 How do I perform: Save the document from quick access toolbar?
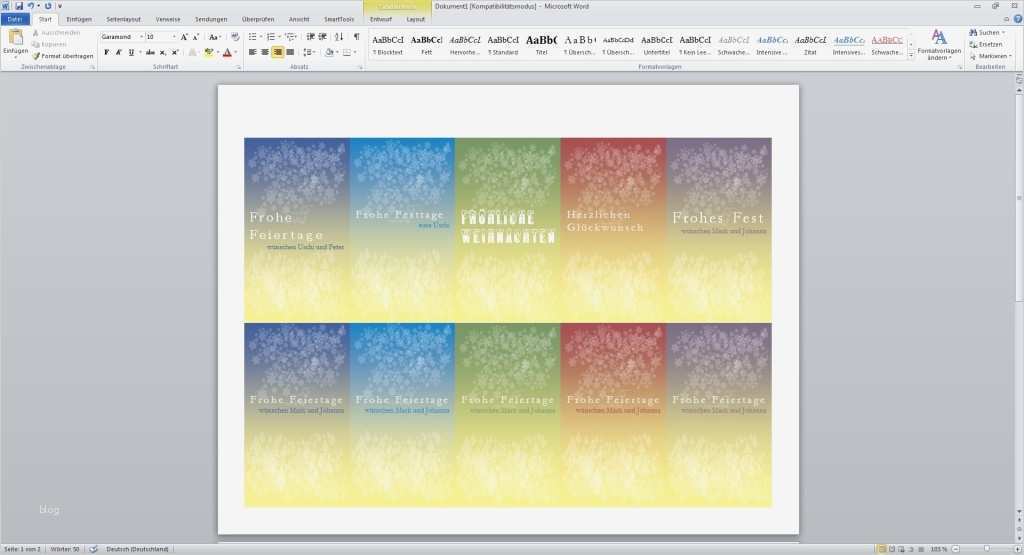click(x=19, y=6)
